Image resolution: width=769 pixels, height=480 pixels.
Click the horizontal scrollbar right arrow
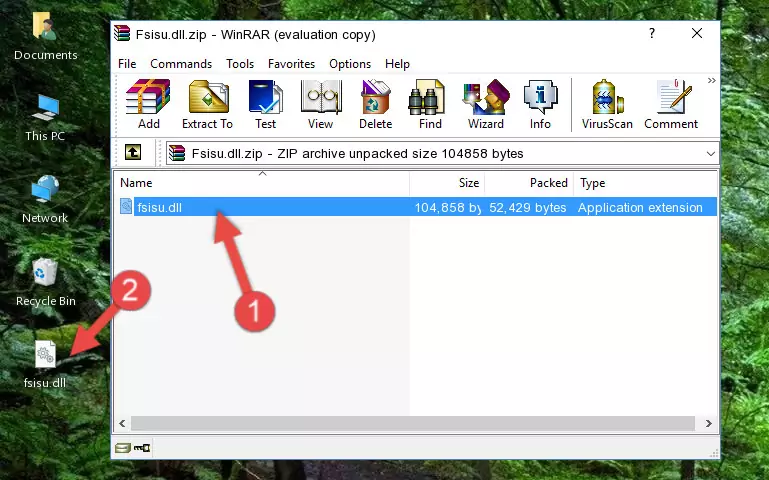point(709,423)
